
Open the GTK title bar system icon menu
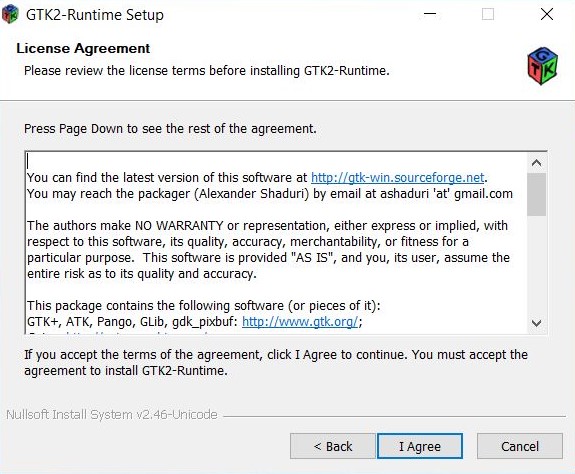pos(10,14)
